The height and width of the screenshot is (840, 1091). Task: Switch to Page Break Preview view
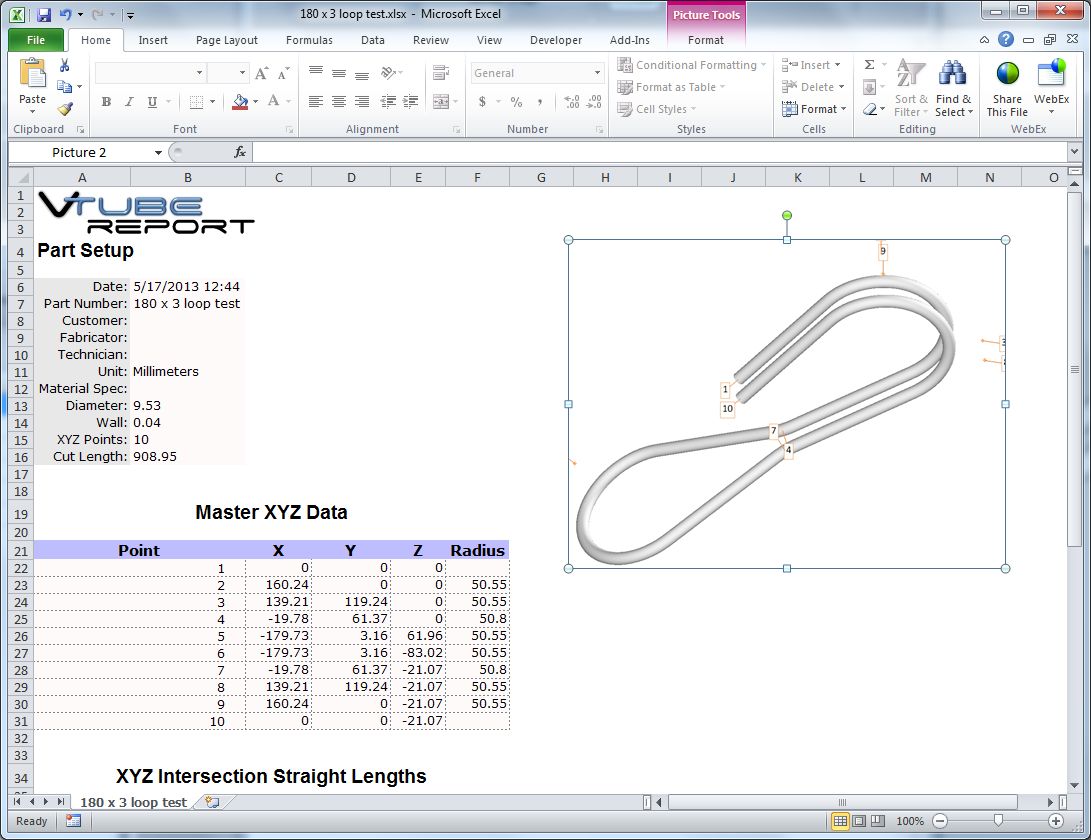pyautogui.click(x=877, y=821)
